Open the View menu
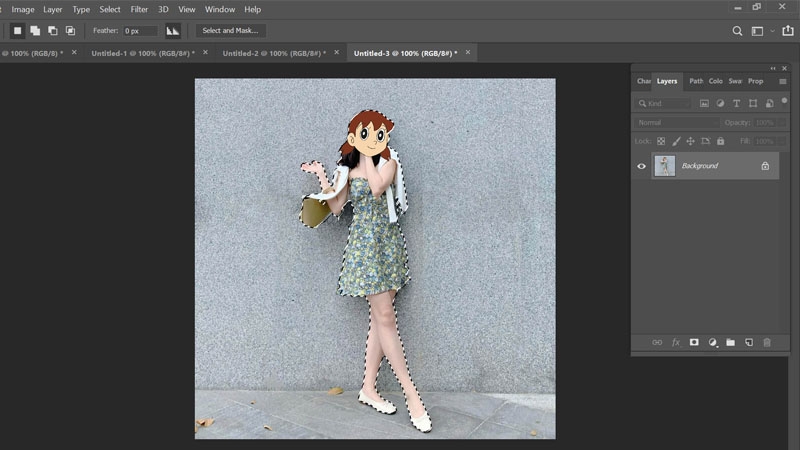 click(187, 9)
